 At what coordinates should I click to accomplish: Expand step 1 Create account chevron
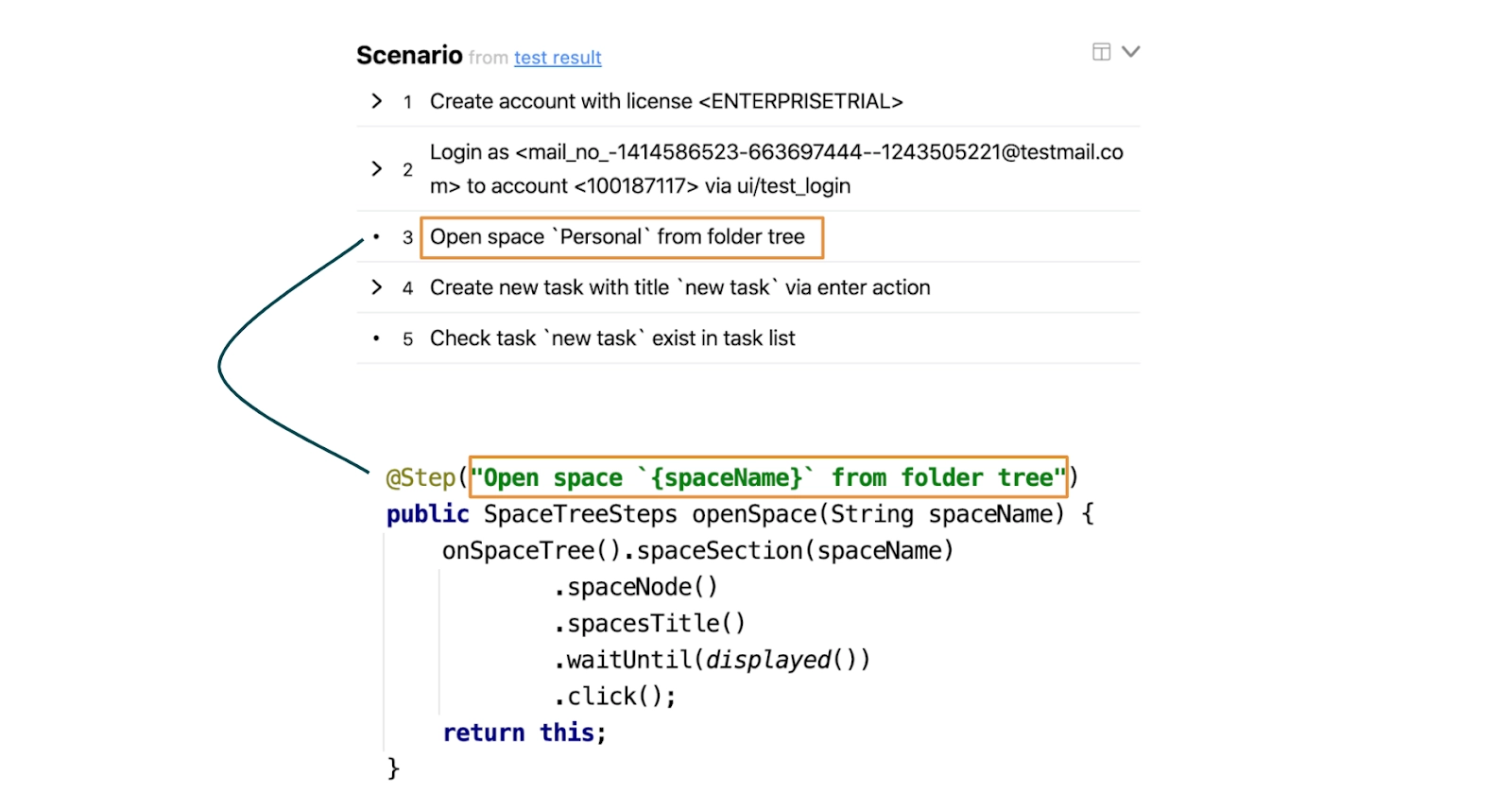[x=377, y=101]
